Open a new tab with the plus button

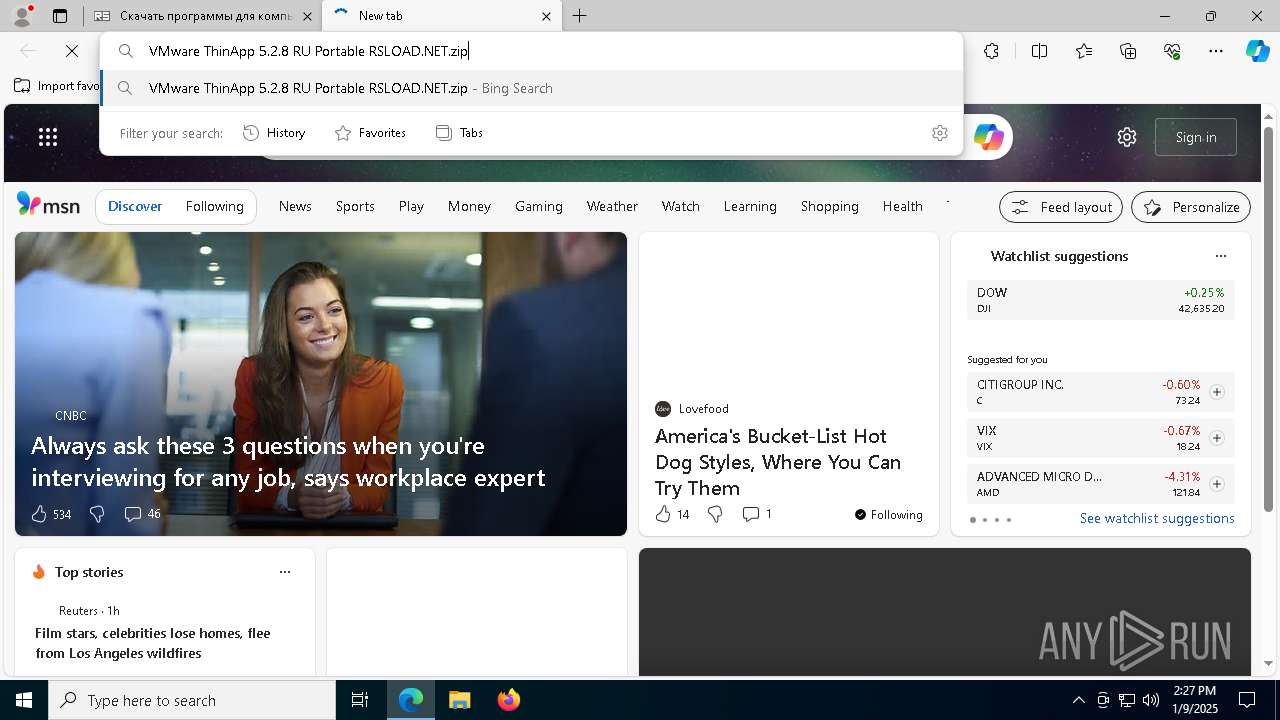(580, 16)
